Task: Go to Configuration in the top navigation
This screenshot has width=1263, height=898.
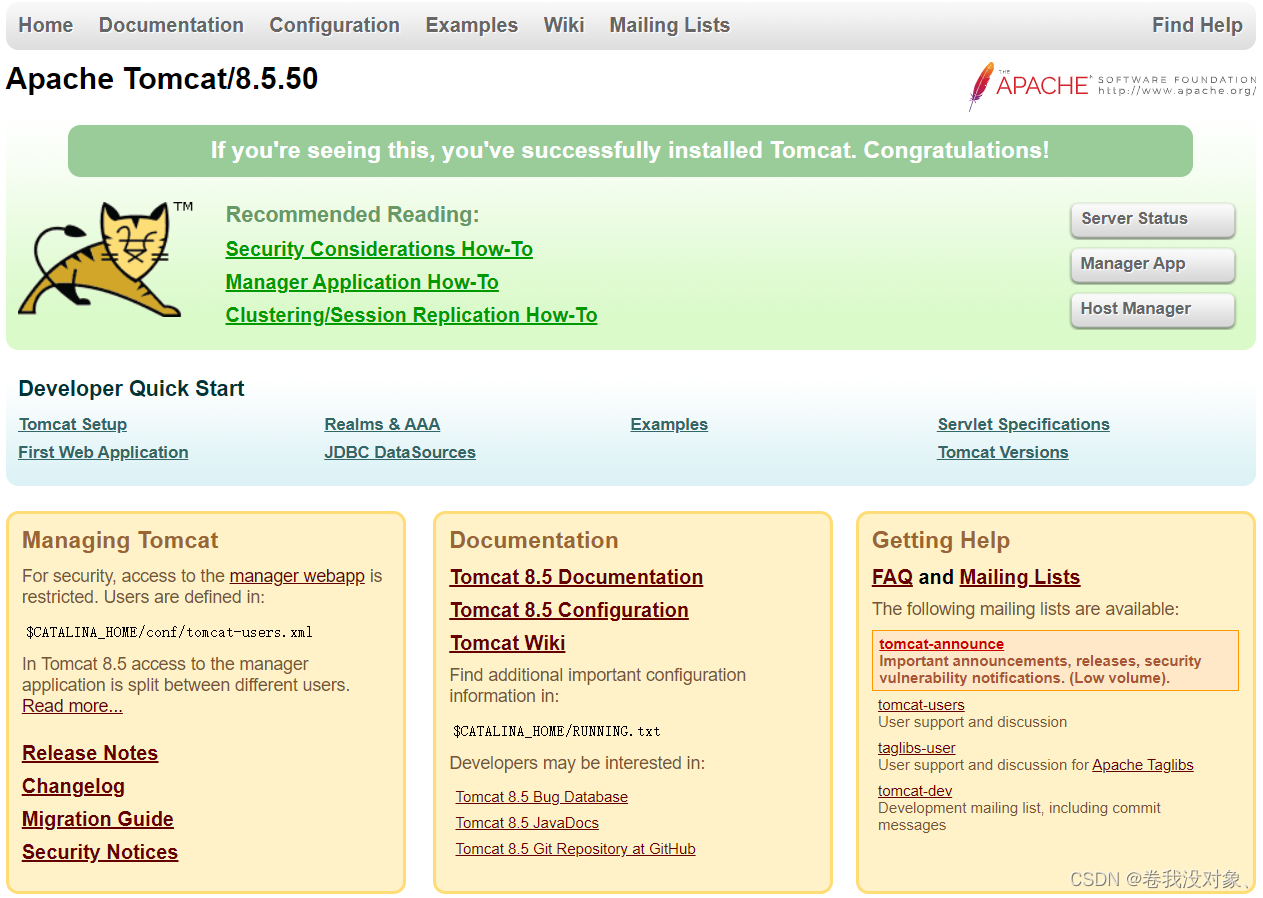Action: pos(334,25)
